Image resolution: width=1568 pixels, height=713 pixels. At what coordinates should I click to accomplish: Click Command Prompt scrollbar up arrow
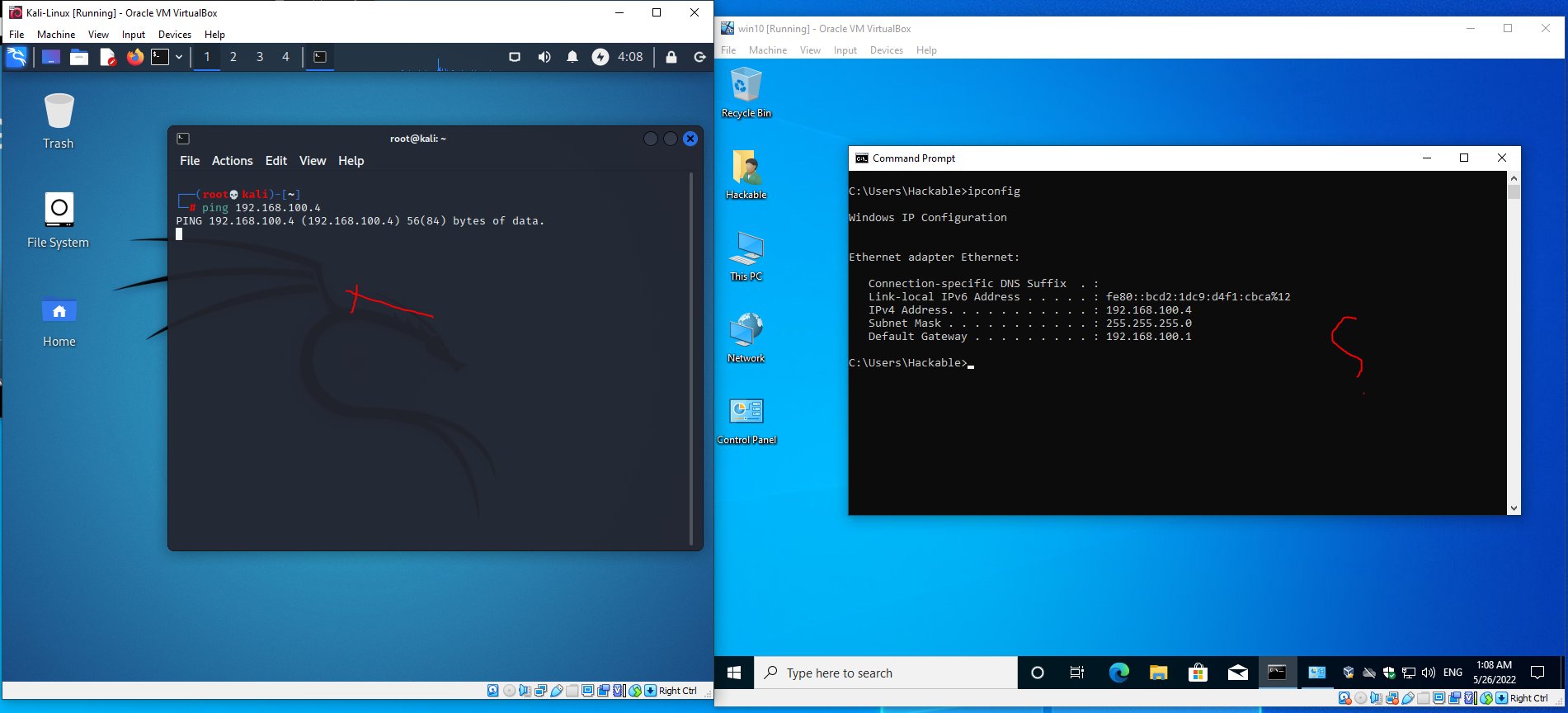click(1514, 178)
